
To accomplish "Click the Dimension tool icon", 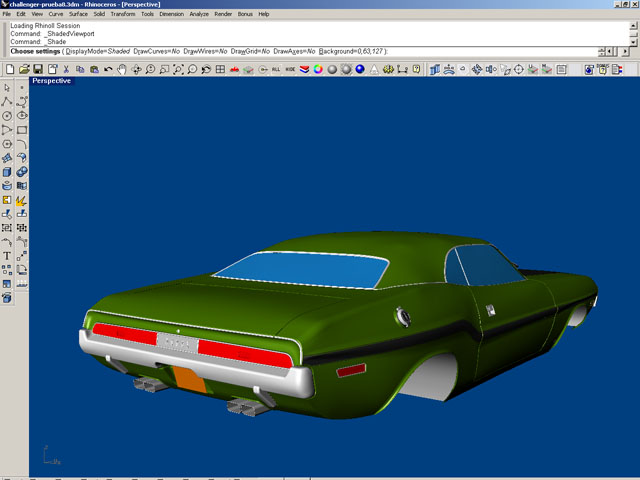I will (402, 69).
